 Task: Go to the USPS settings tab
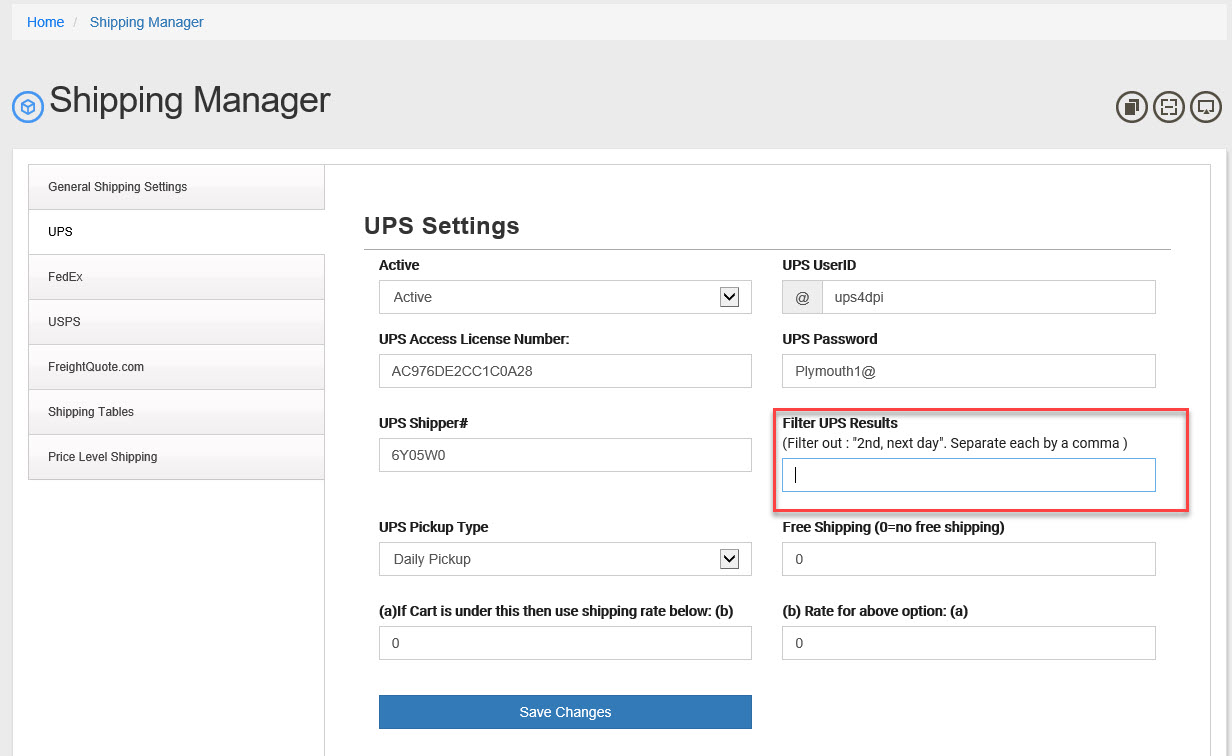[x=176, y=322]
